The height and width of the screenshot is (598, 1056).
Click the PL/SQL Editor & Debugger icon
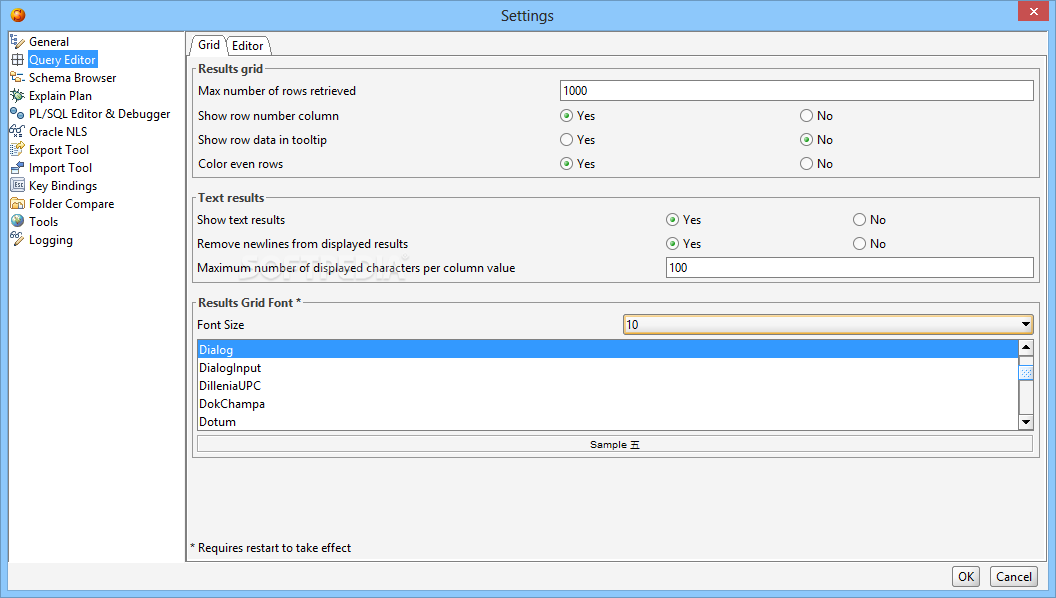18,114
